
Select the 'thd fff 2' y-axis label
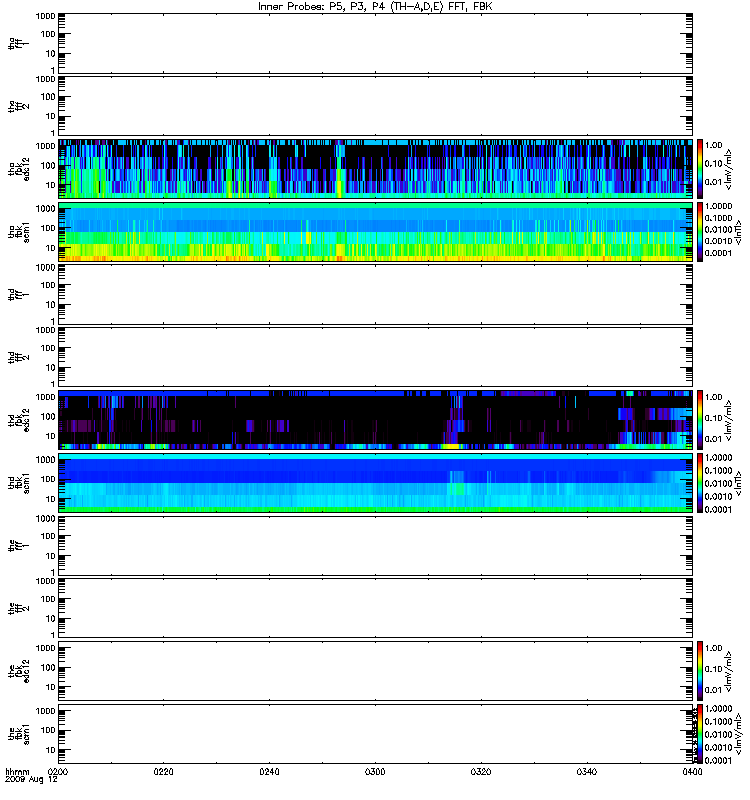pos(18,358)
